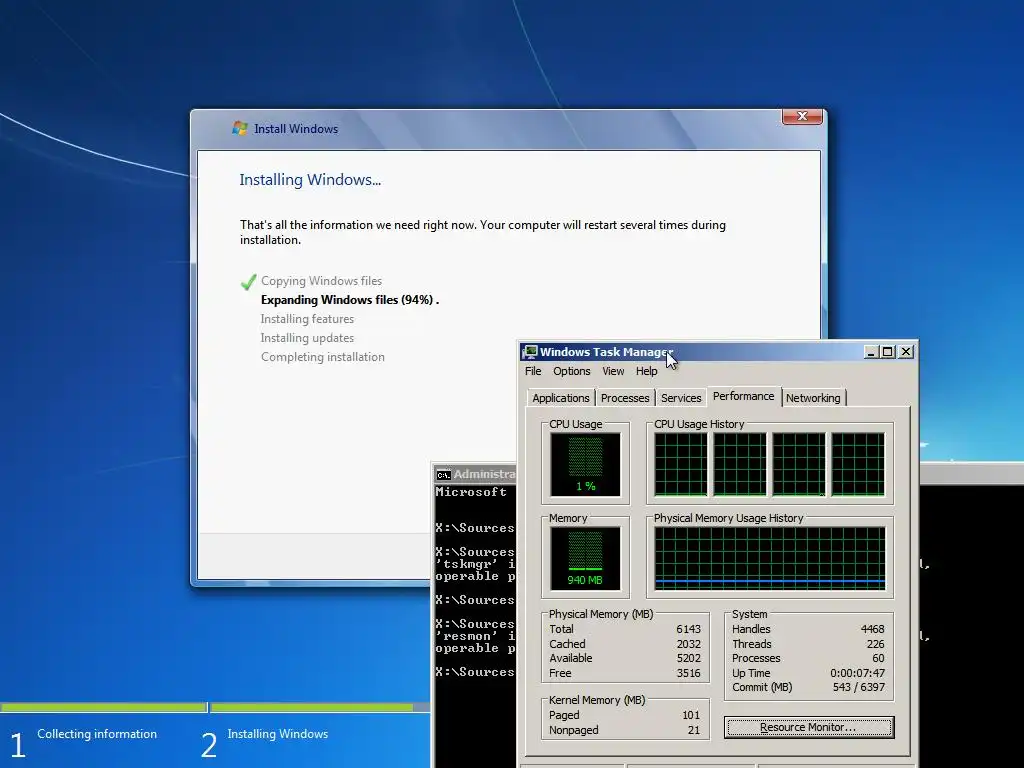The width and height of the screenshot is (1024, 768).
Task: Open the Resource Monitor button
Action: pyautogui.click(x=808, y=727)
